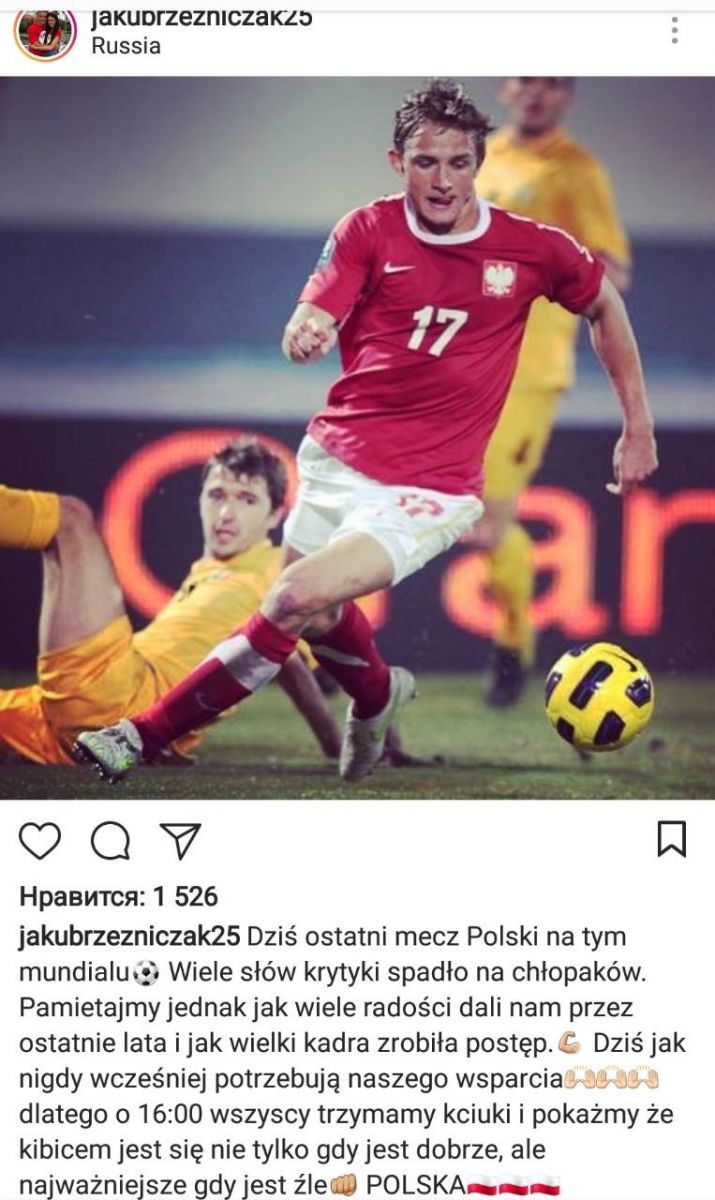Open the three-dot post options menu
Screen dimensions: 715x1200
[x=675, y=29]
